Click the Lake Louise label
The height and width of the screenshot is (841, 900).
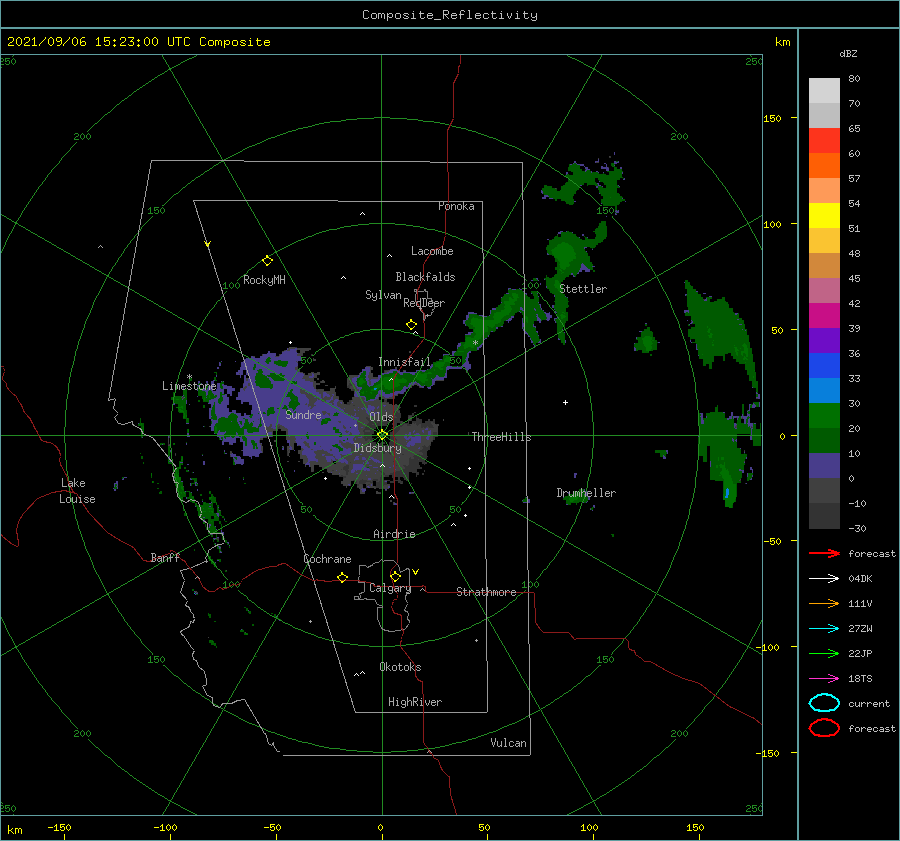77,491
